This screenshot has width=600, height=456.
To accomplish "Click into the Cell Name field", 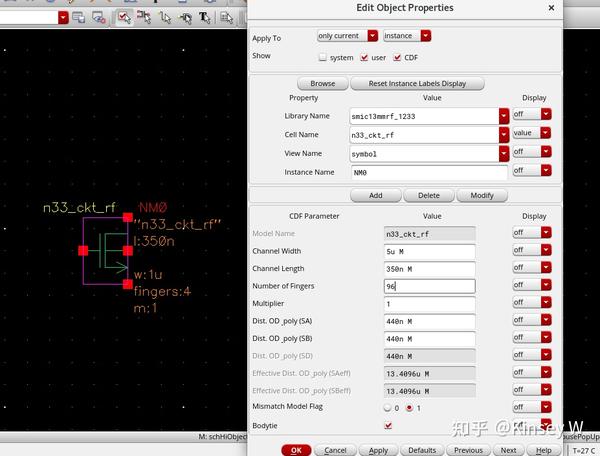I will click(424, 135).
